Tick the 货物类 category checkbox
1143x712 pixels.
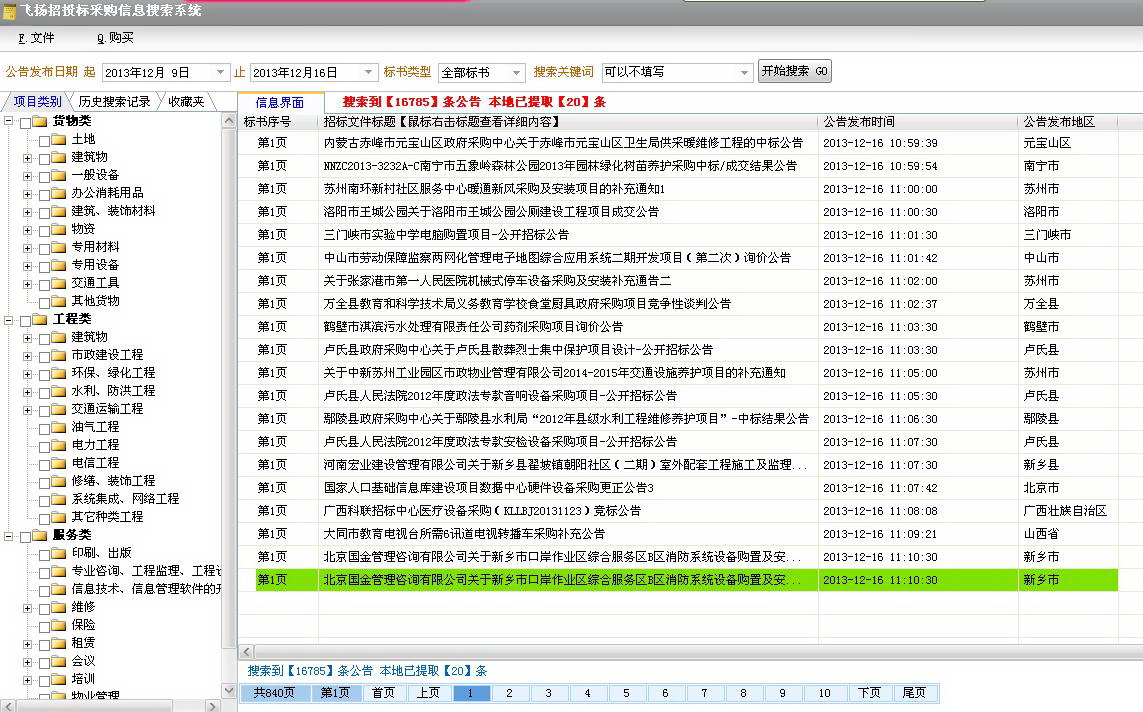click(x=26, y=122)
